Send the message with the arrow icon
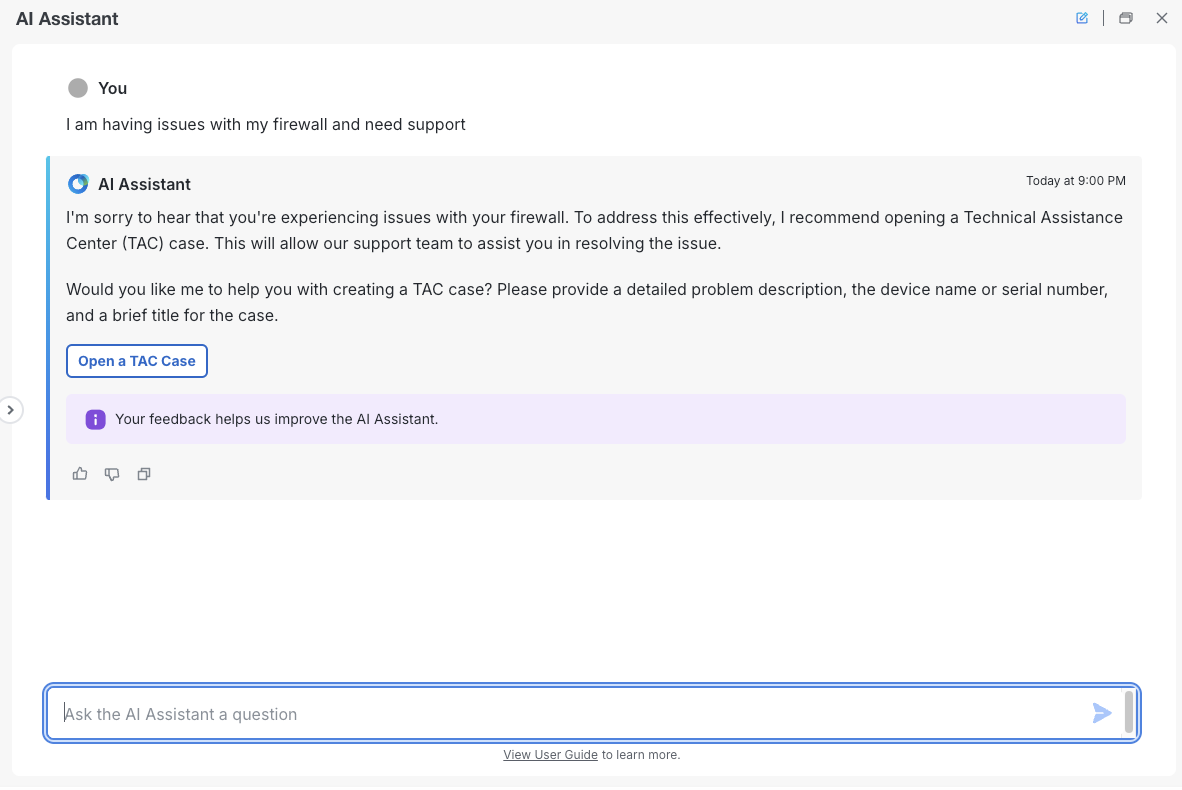Viewport: 1182px width, 790px height. 1102,713
